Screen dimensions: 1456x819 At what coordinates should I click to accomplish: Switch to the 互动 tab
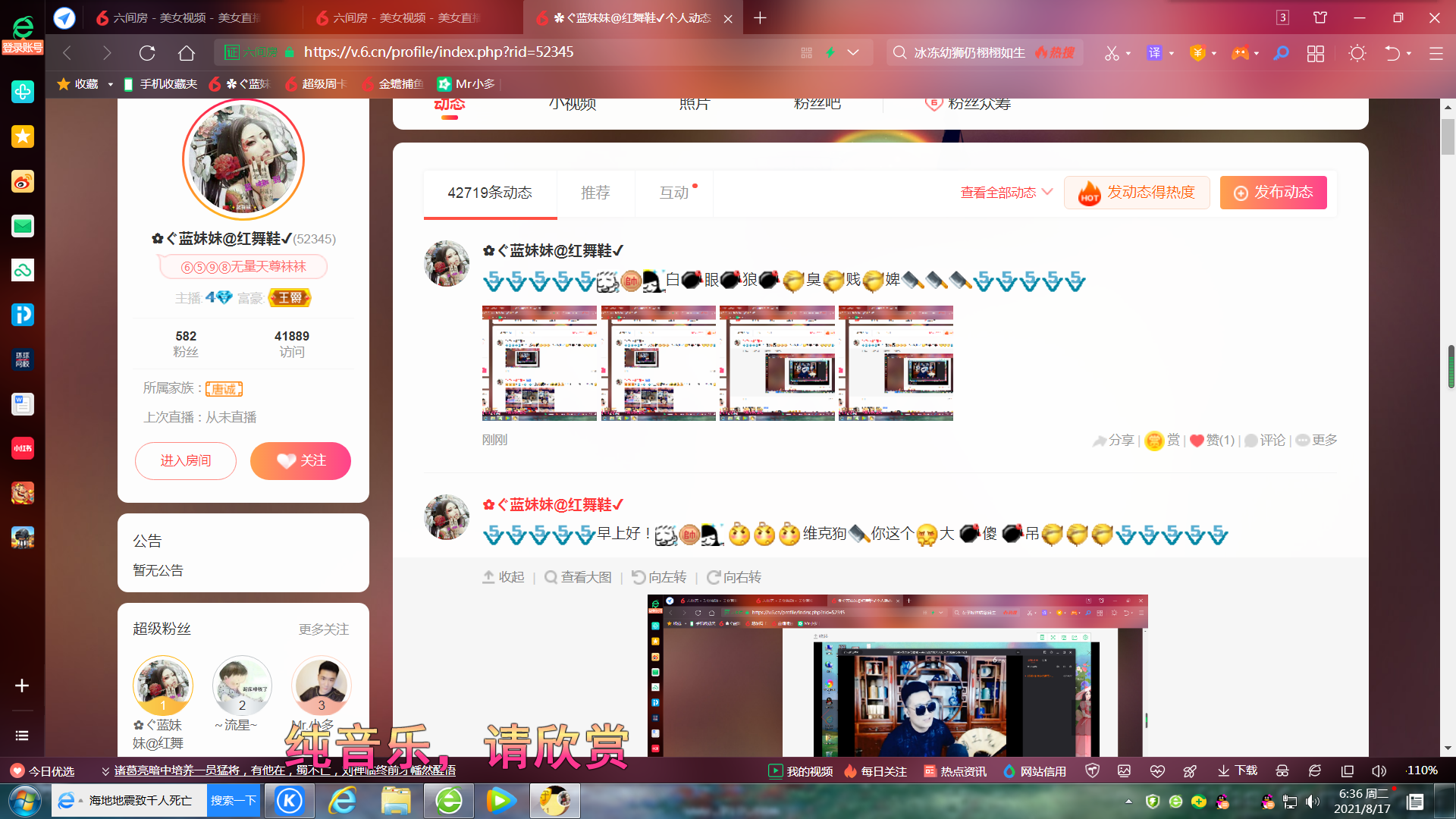pyautogui.click(x=674, y=193)
